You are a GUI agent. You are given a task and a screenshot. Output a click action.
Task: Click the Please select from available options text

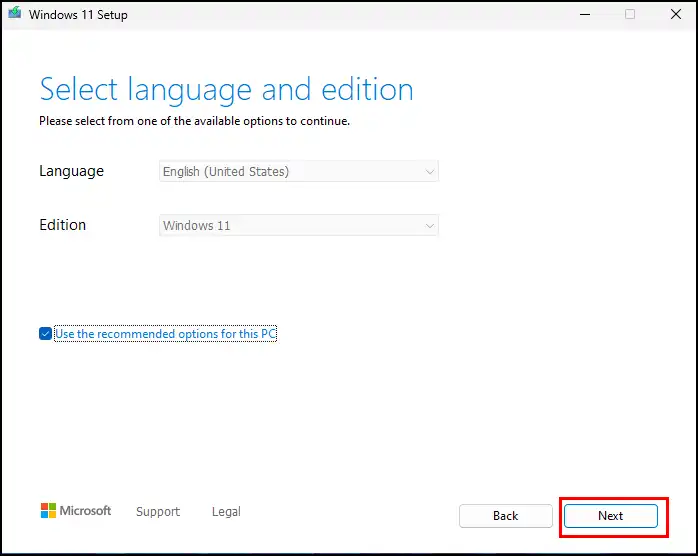point(195,121)
